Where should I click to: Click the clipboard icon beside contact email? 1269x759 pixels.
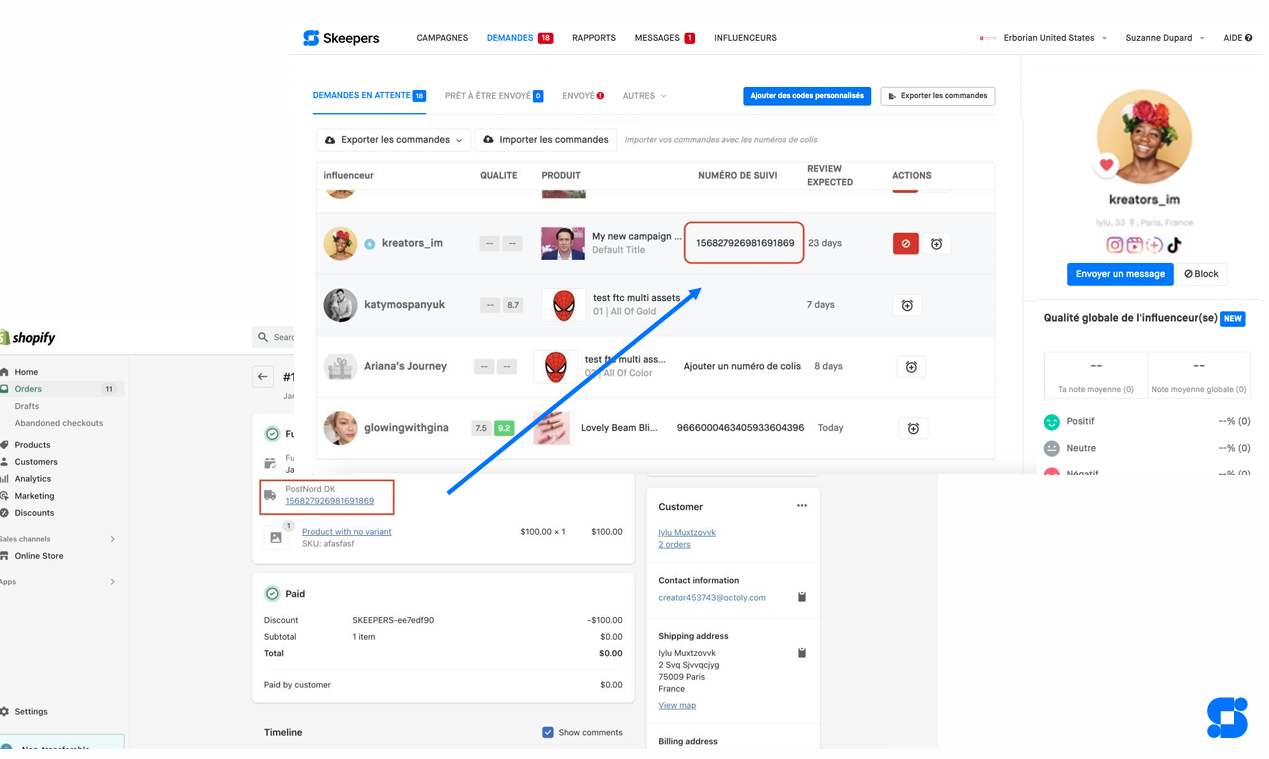pos(801,597)
